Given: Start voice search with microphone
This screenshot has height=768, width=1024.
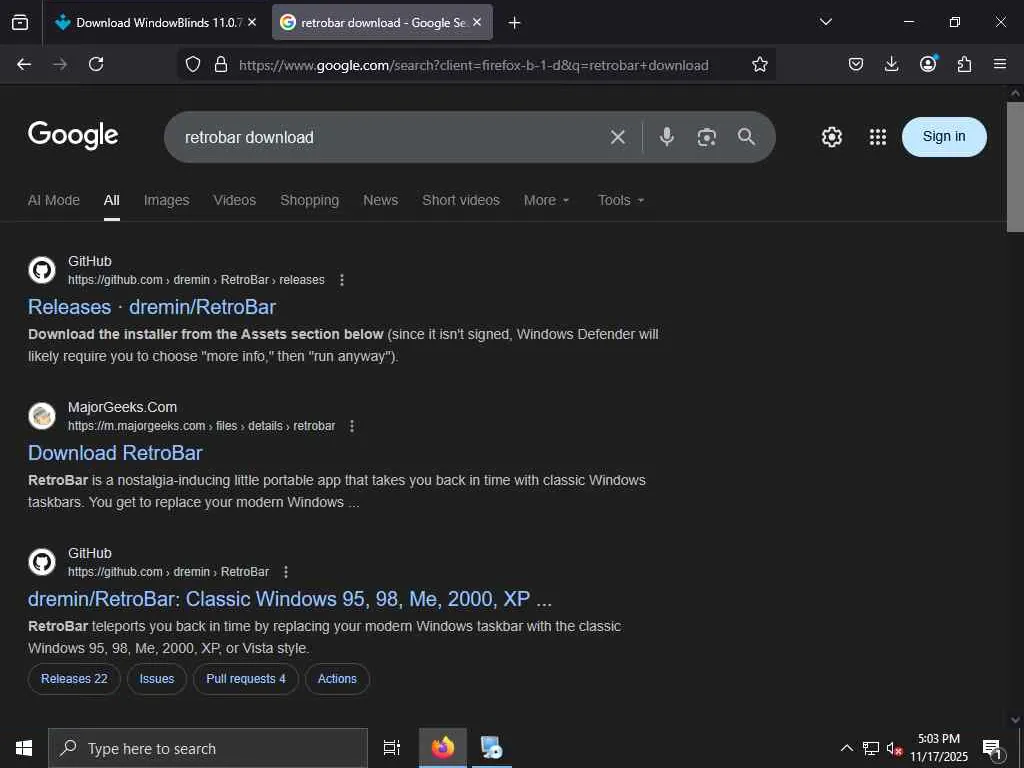Looking at the screenshot, I should pos(666,137).
